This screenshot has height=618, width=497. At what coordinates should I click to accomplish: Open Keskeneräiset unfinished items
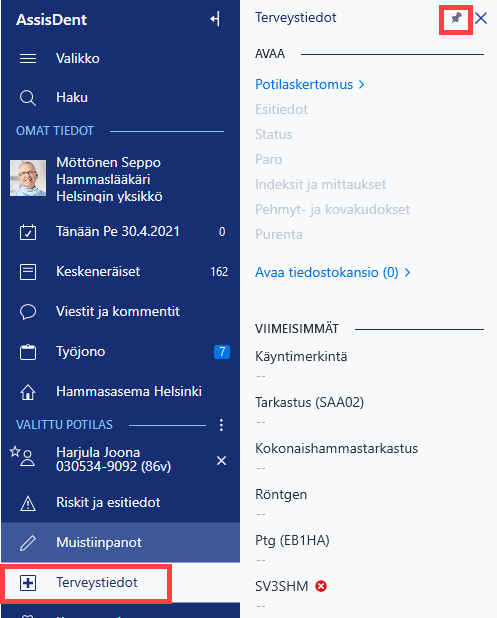tap(121, 272)
